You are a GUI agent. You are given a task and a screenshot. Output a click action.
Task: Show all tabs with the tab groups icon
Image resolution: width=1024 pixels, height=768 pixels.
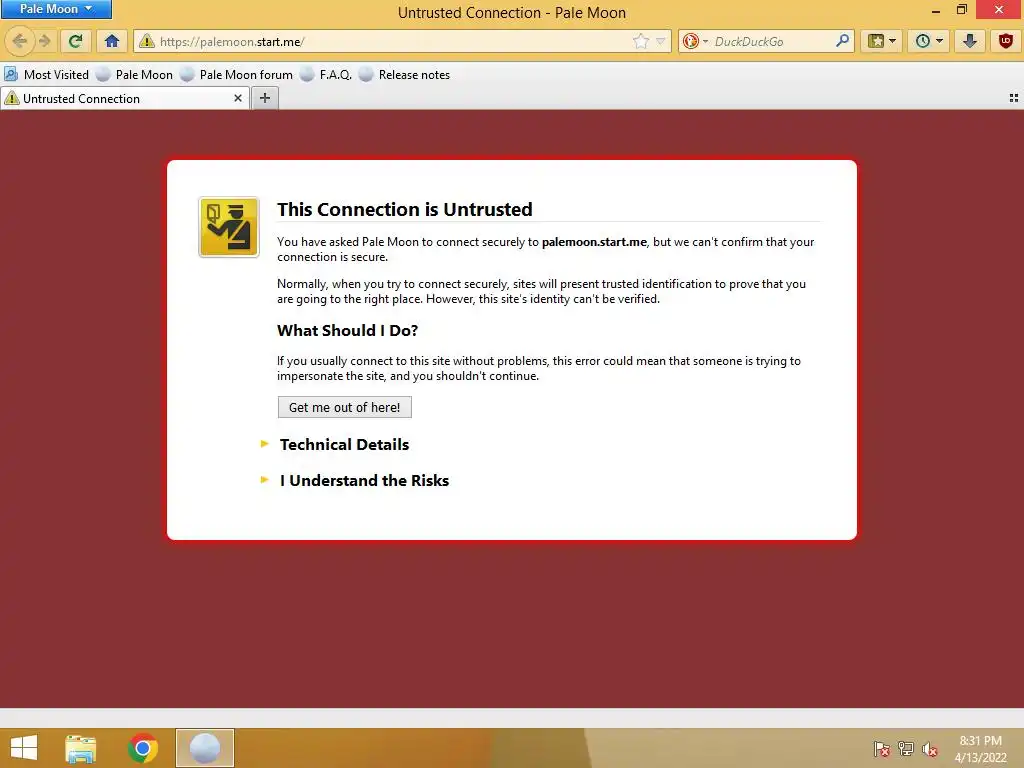point(1014,98)
